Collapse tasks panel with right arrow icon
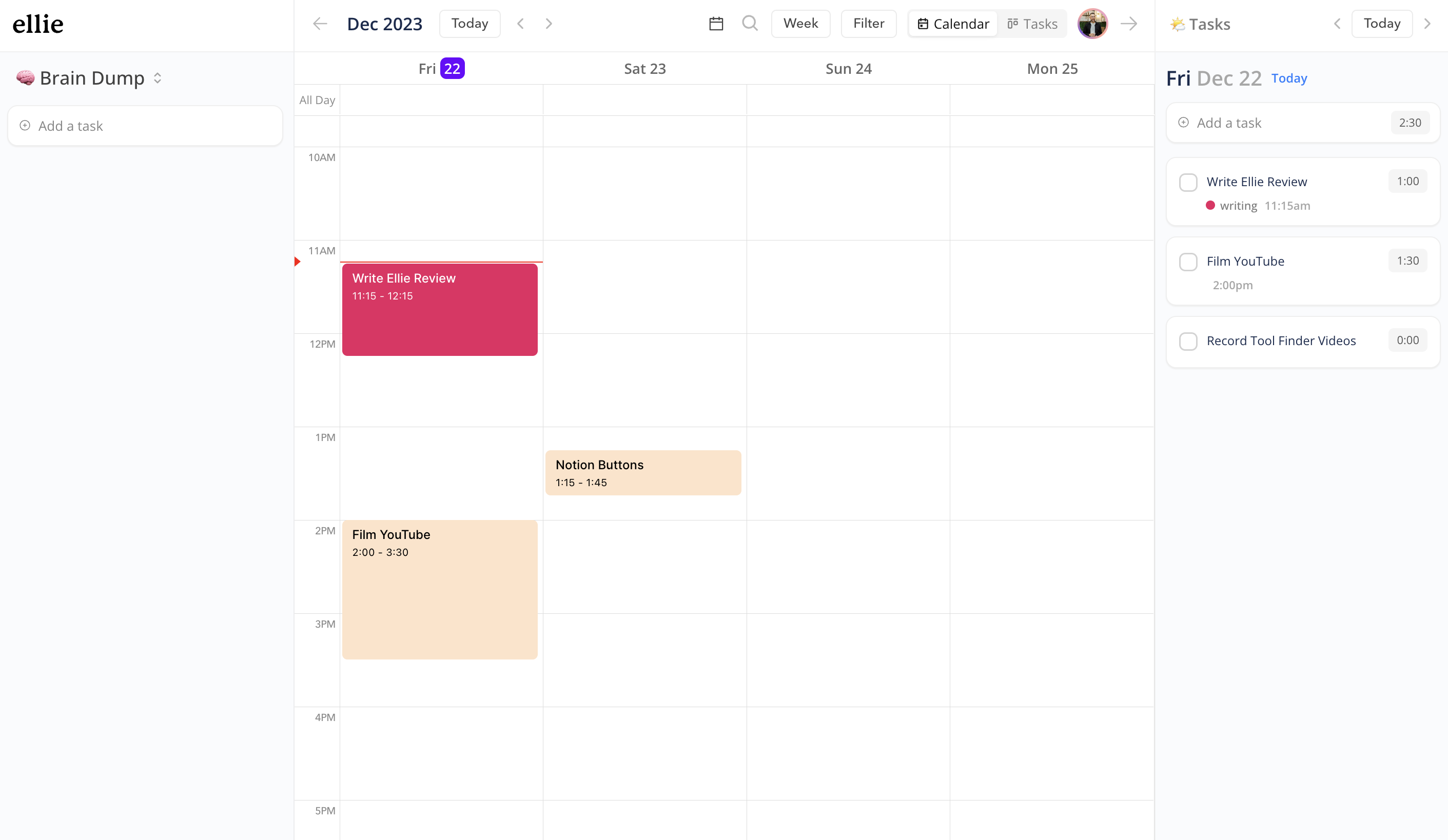Screen dimensions: 1448x840 1129,24
